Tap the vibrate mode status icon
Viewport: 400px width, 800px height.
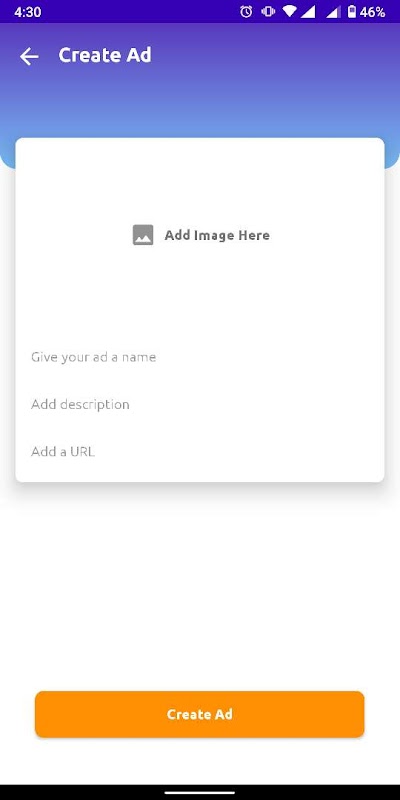point(268,12)
